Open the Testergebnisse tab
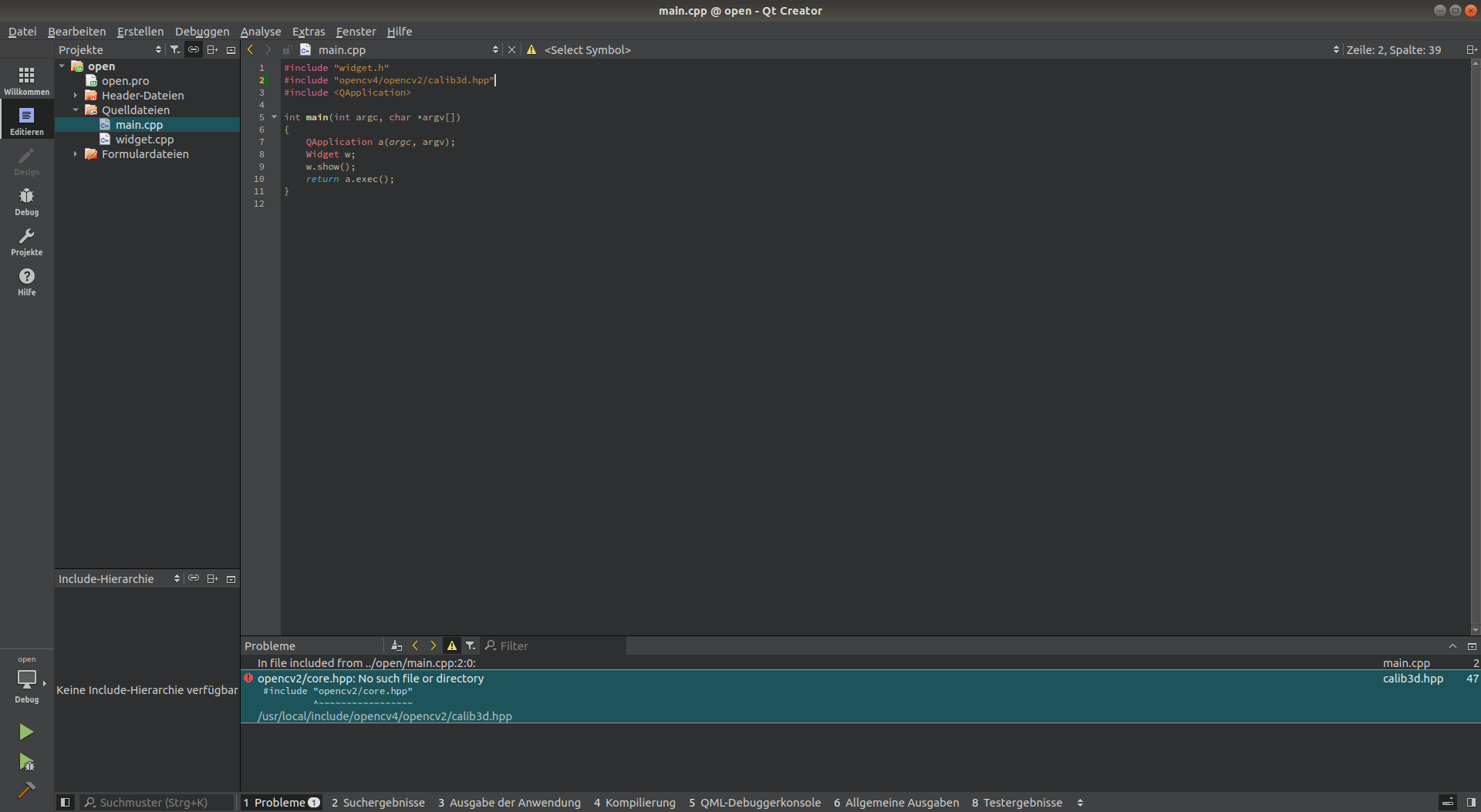1481x812 pixels. 1017,802
